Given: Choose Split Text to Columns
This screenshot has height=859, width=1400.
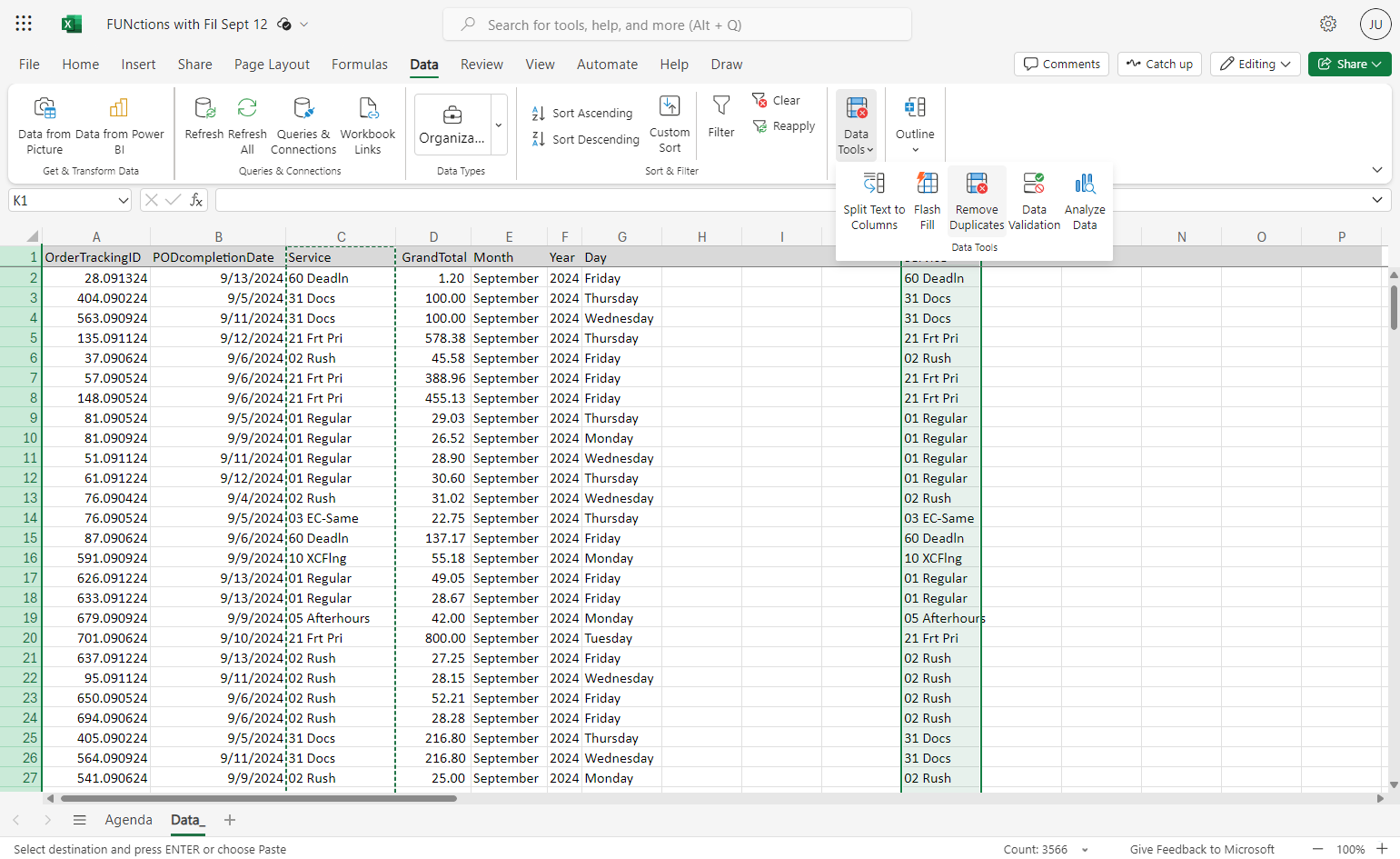Looking at the screenshot, I should click(874, 201).
